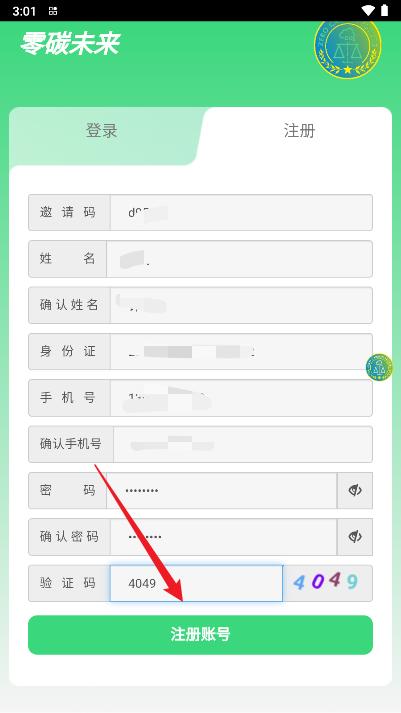Focus the 确认姓名 input field
The width and height of the screenshot is (401, 713).
241,305
